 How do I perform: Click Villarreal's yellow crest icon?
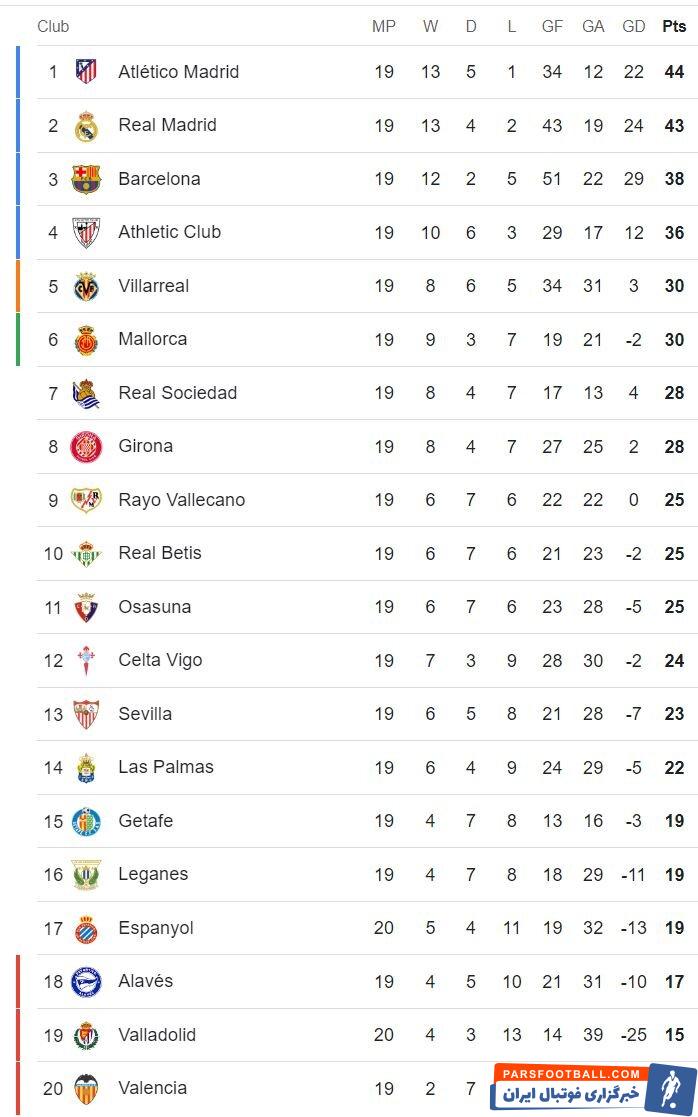click(86, 286)
